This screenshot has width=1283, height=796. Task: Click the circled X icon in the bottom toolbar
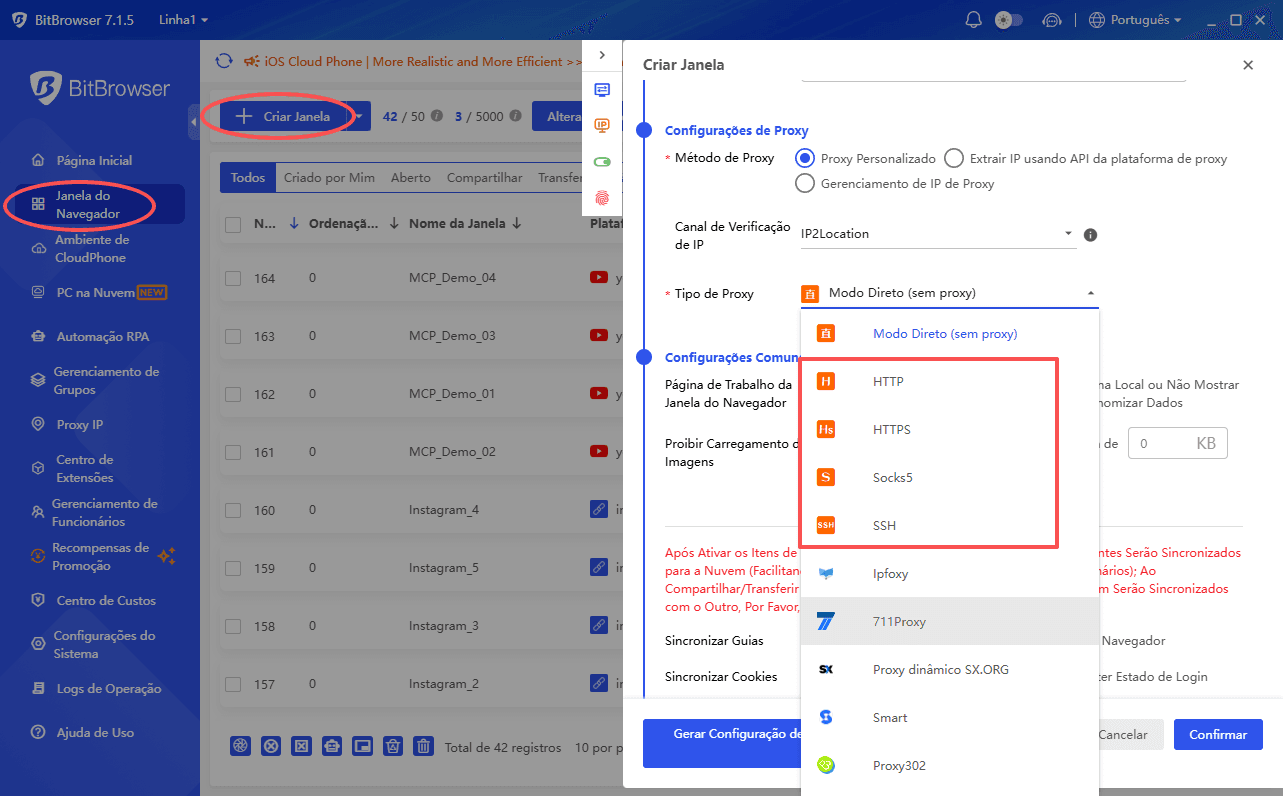(271, 746)
